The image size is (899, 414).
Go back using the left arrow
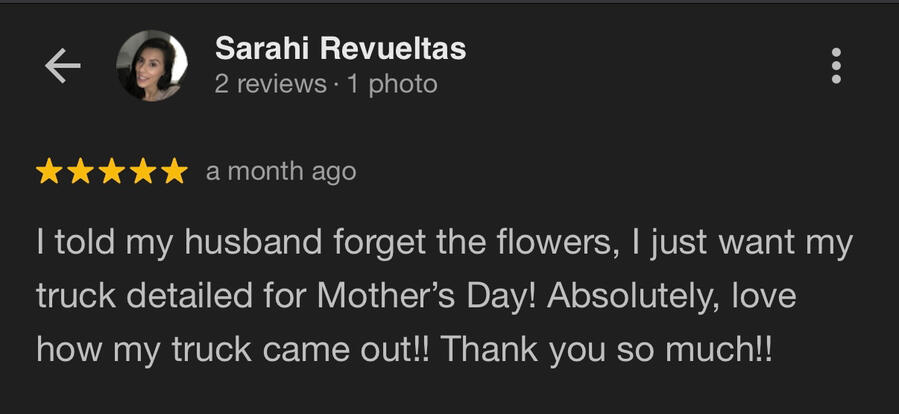[62, 66]
